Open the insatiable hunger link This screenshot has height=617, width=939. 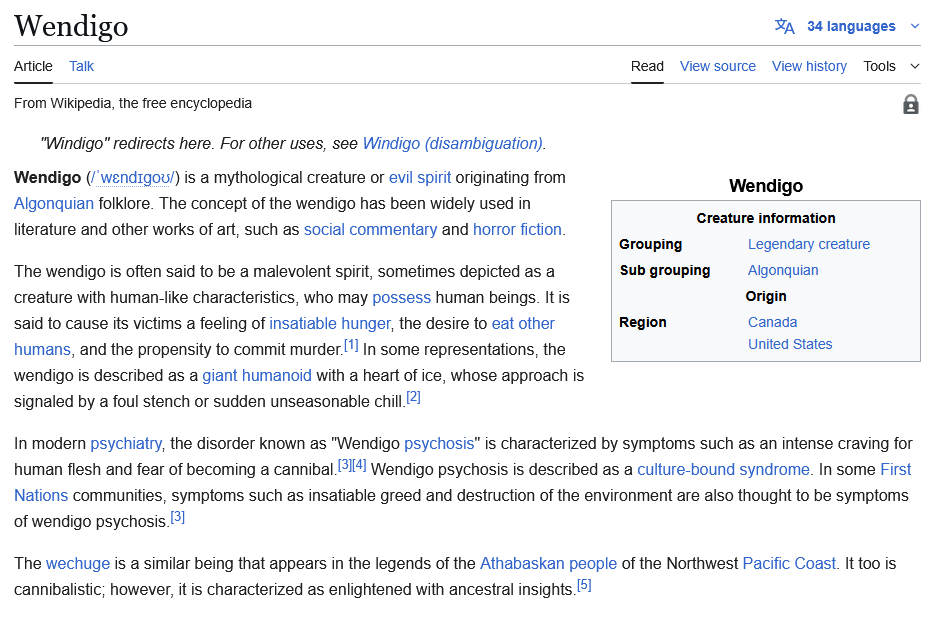[x=330, y=323]
